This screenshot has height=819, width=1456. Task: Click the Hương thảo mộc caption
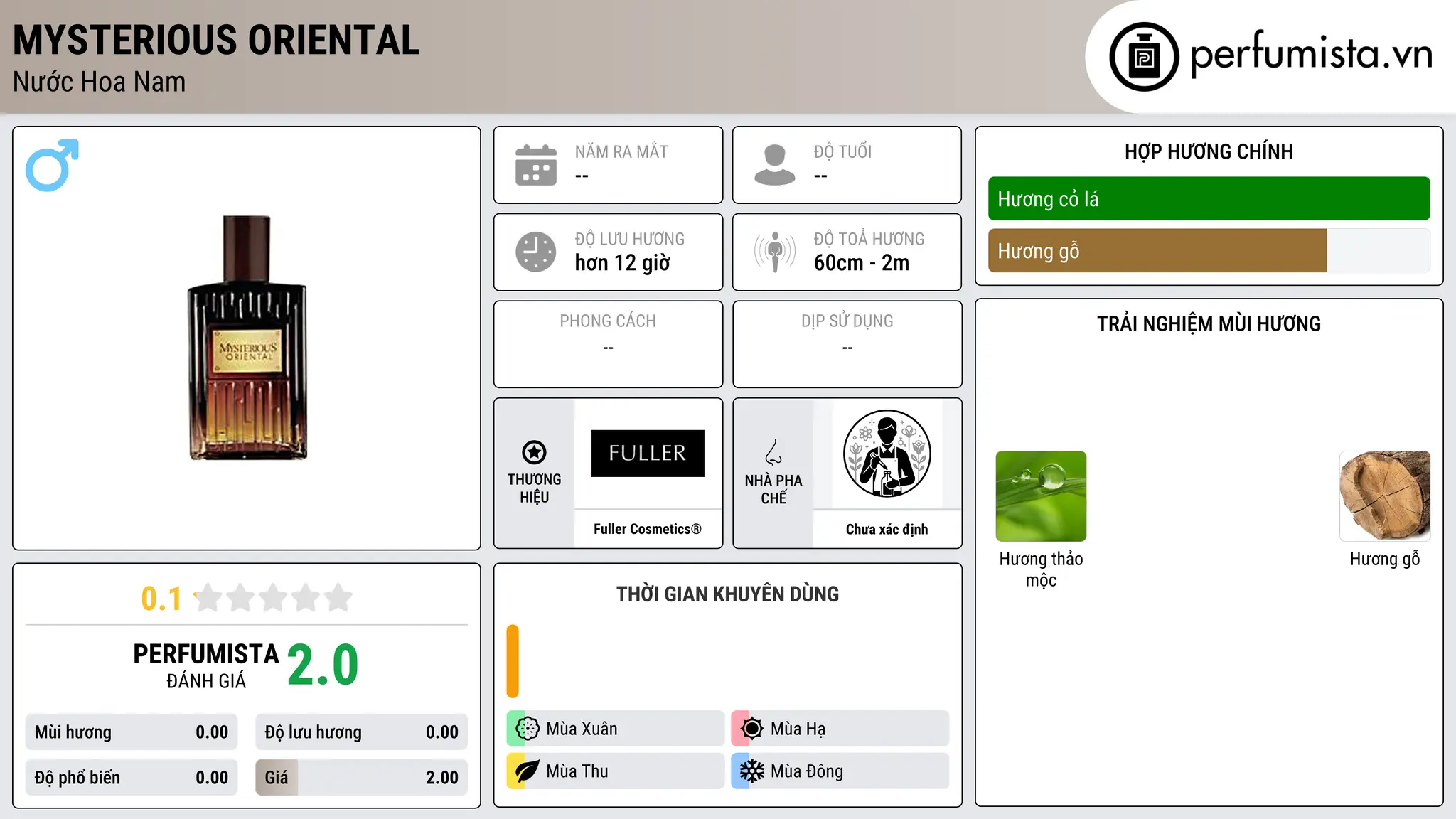pyautogui.click(x=1041, y=569)
